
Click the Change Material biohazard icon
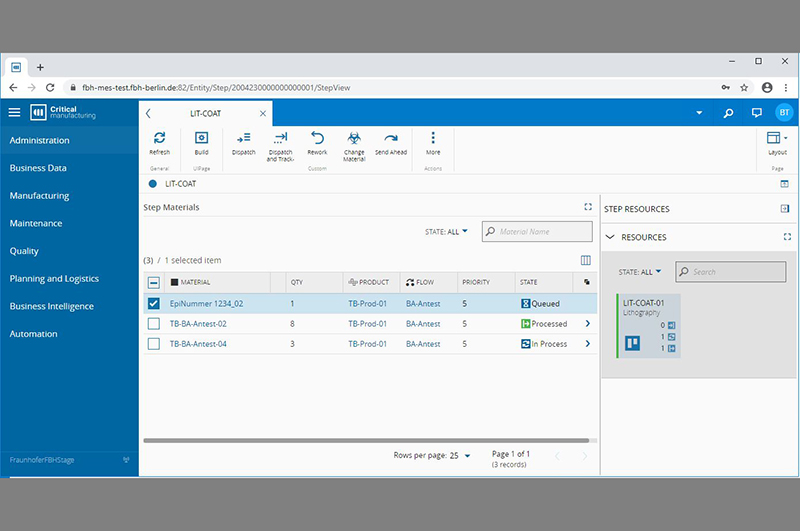pos(354,139)
